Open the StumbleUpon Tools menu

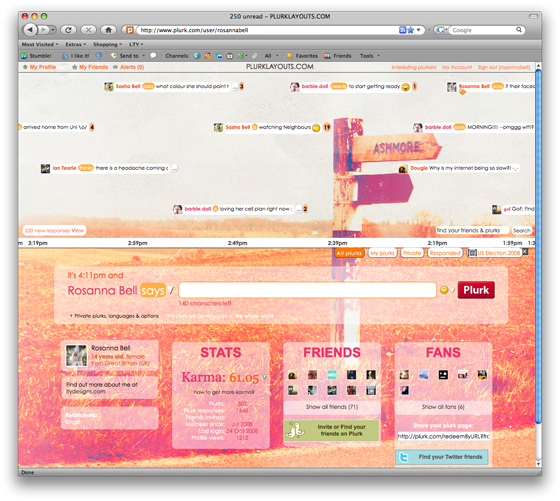tap(370, 56)
